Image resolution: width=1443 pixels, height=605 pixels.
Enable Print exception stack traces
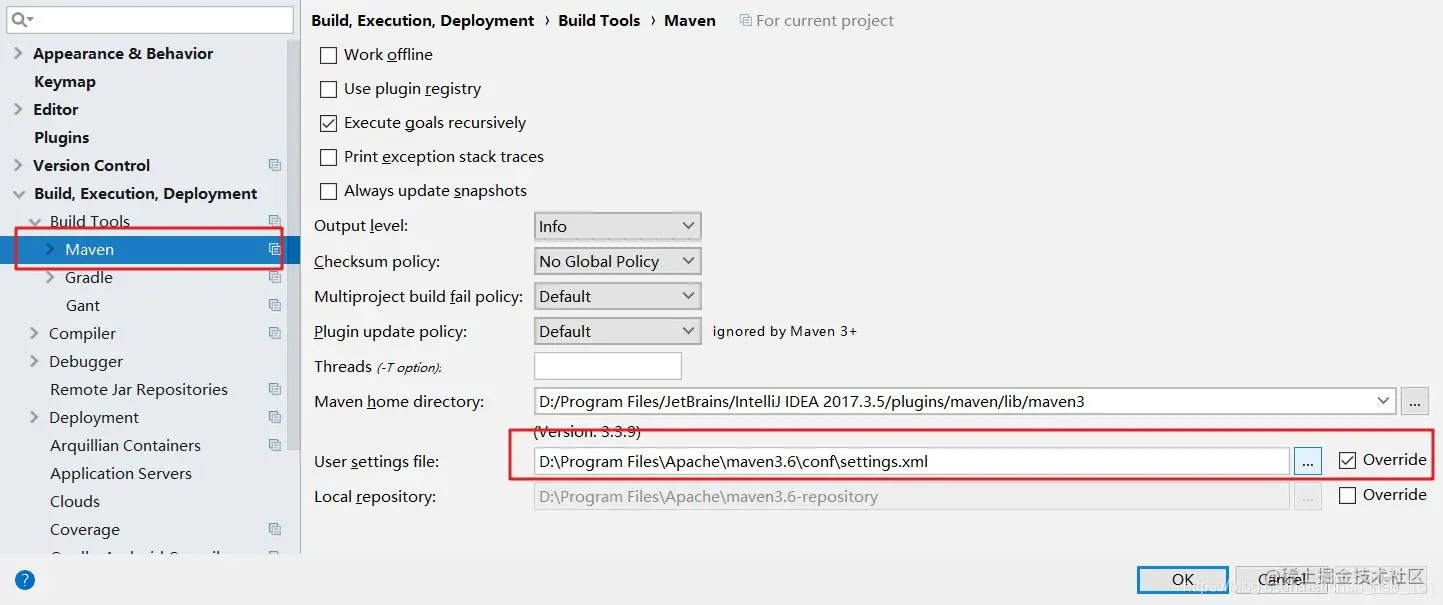328,157
